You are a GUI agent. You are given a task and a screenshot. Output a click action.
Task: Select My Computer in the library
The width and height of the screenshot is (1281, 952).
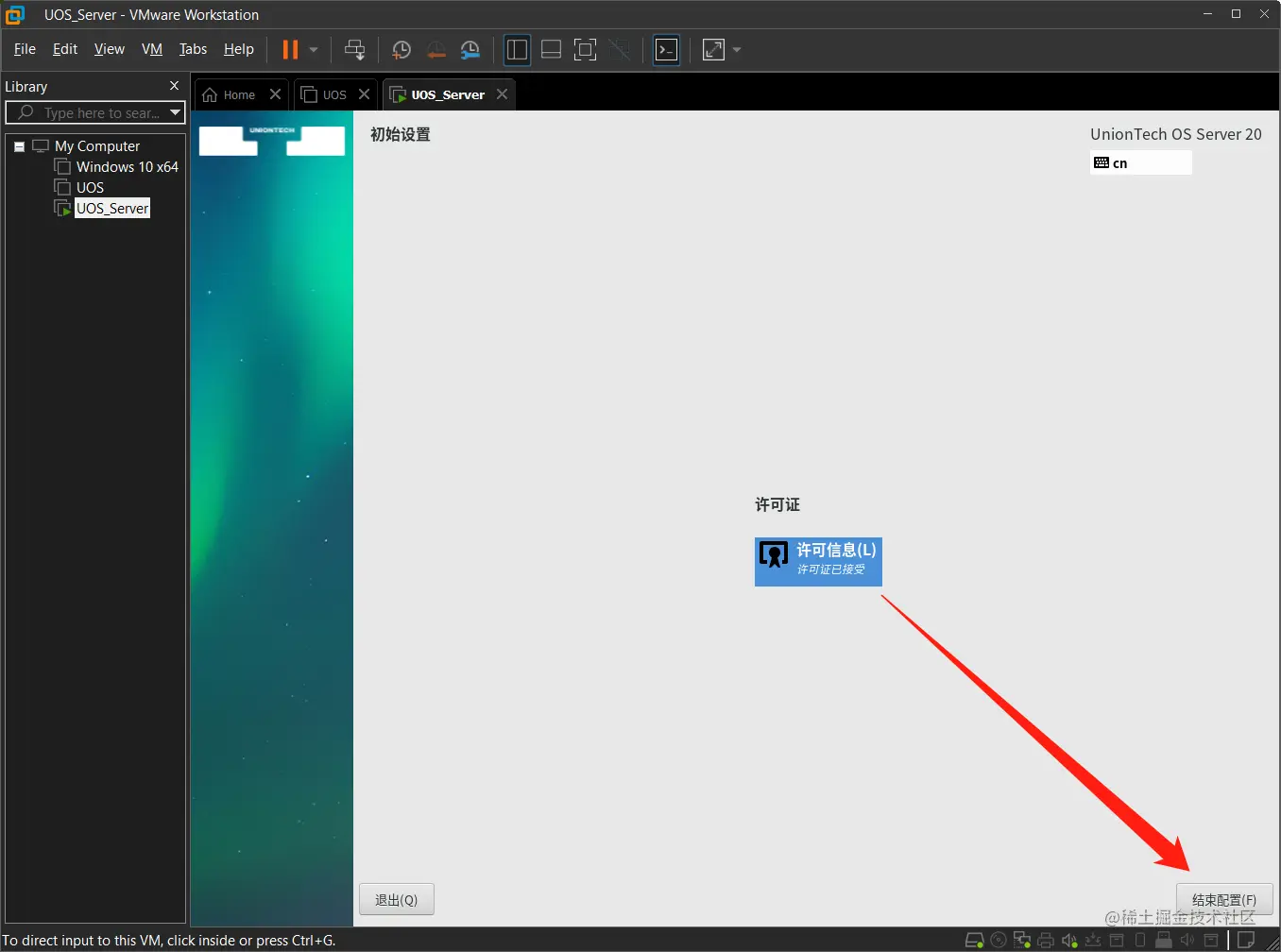97,146
